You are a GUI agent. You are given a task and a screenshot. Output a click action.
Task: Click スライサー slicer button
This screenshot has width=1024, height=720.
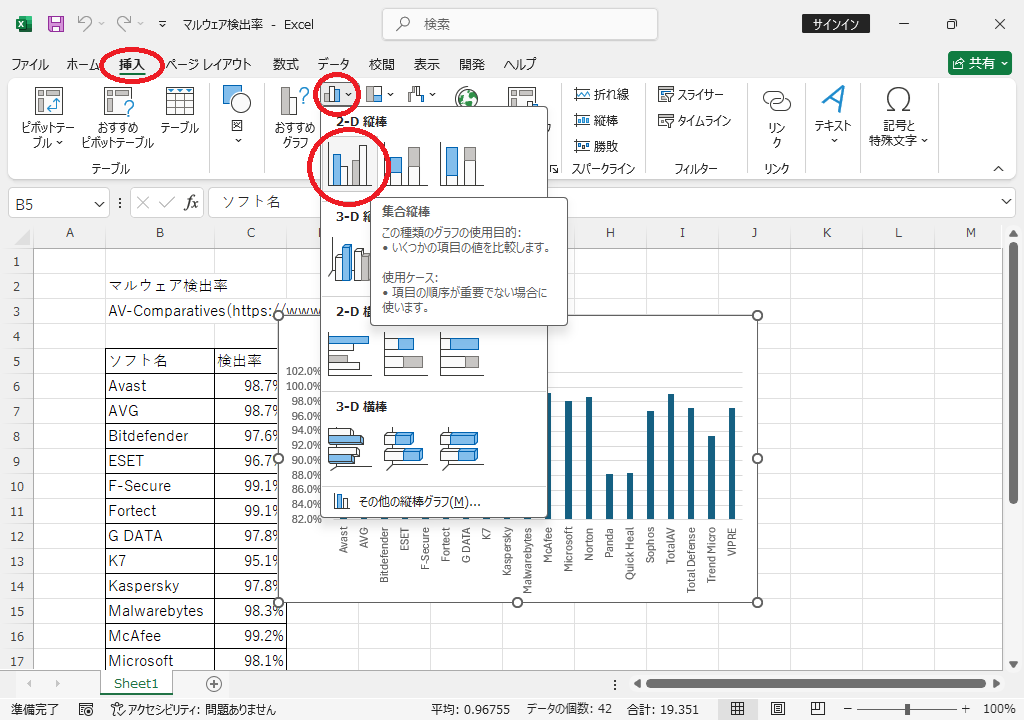pos(691,95)
